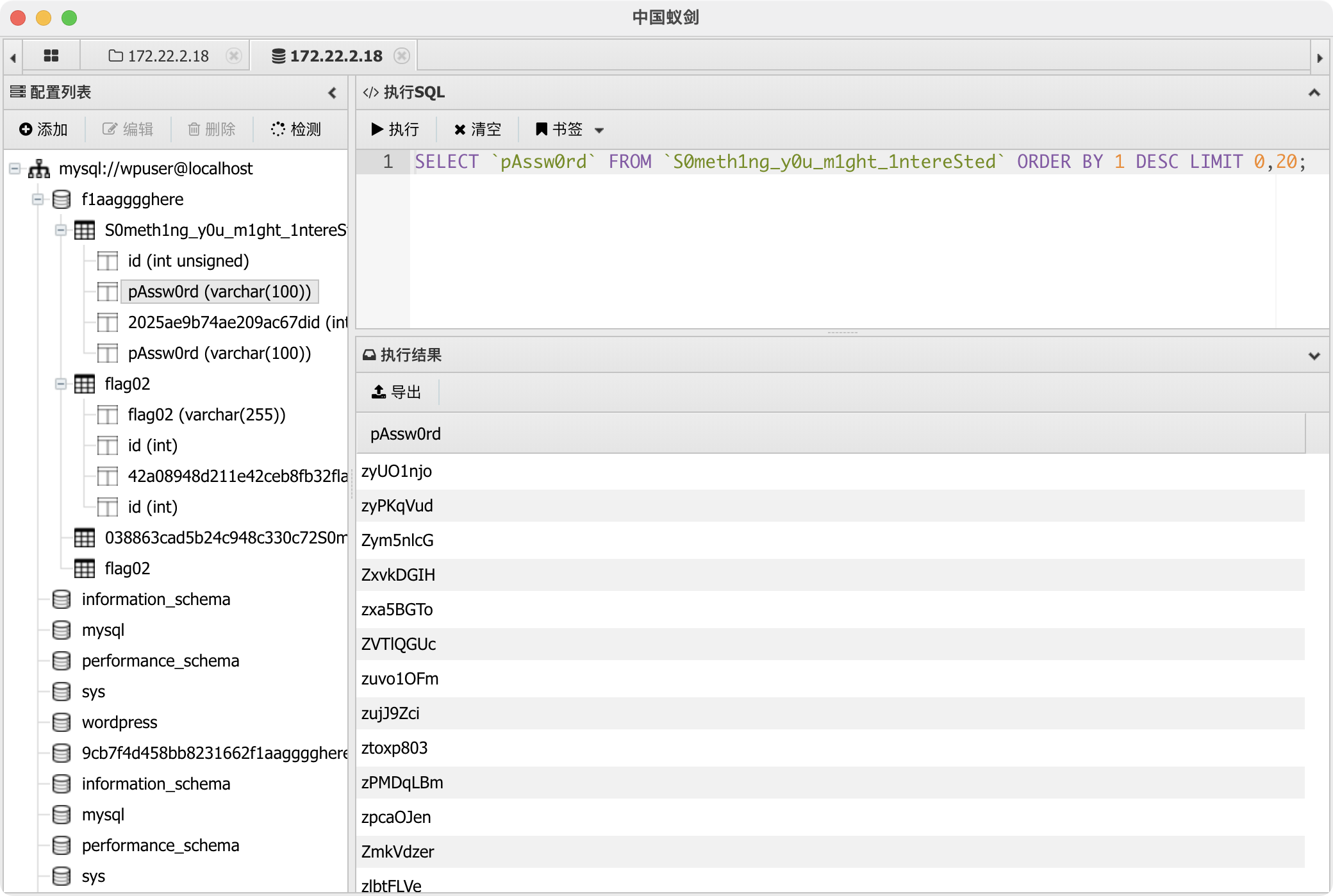Collapse the mysql://wpuser@localhost connection node
Viewport: 1333px width, 896px height.
point(15,169)
